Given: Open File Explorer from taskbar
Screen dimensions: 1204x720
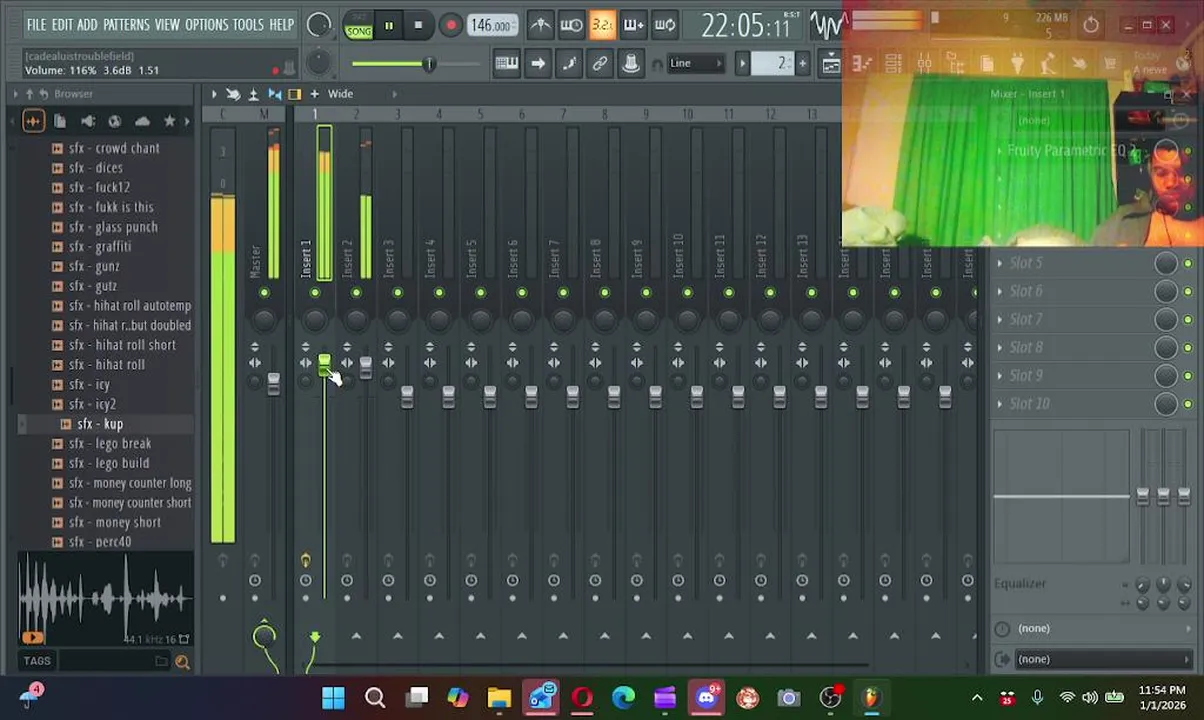Looking at the screenshot, I should tap(499, 698).
